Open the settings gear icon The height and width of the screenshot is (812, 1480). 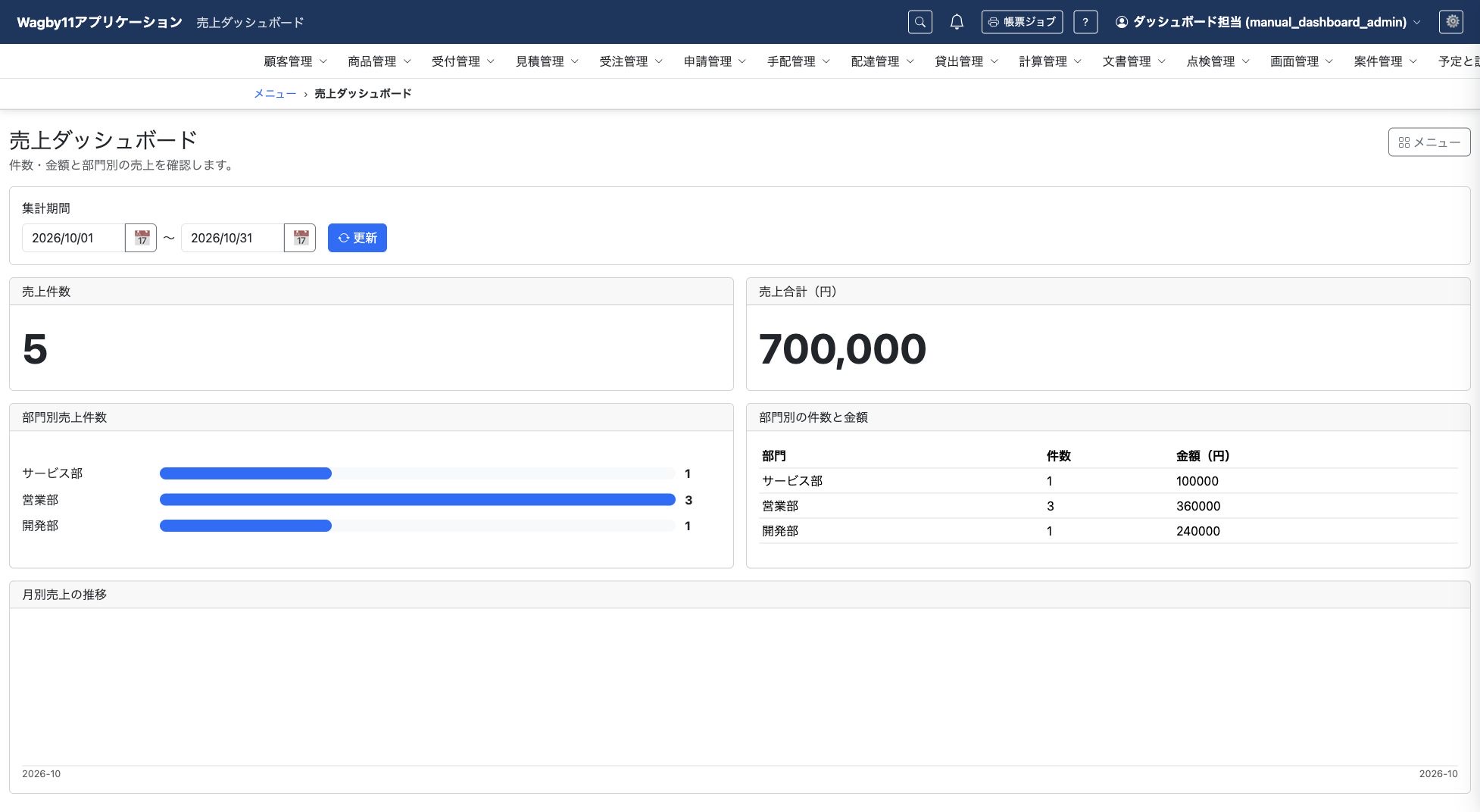tap(1451, 22)
